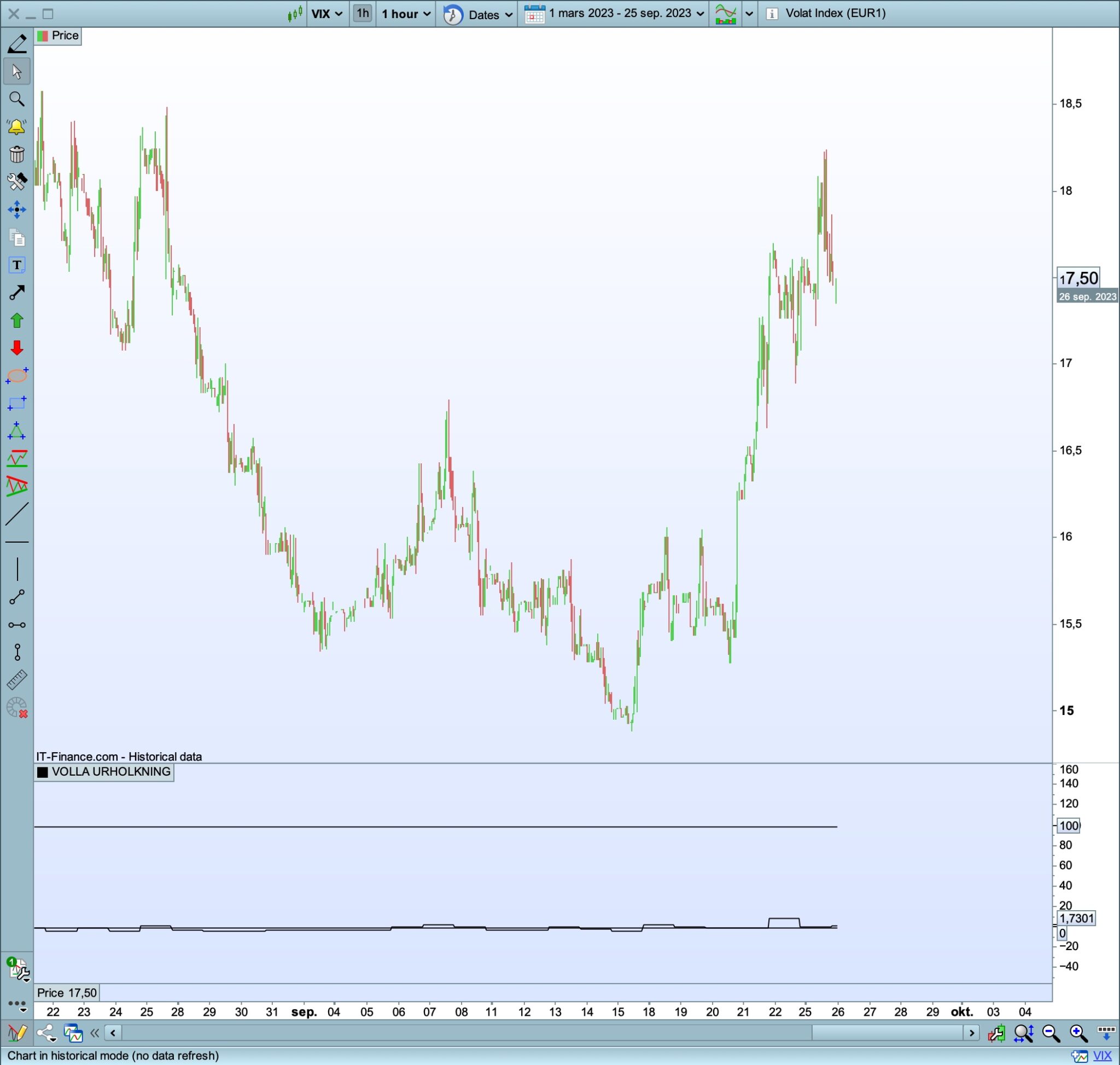Viewport: 1120px width, 1065px height.
Task: Open the alert bell tool
Action: 17,126
